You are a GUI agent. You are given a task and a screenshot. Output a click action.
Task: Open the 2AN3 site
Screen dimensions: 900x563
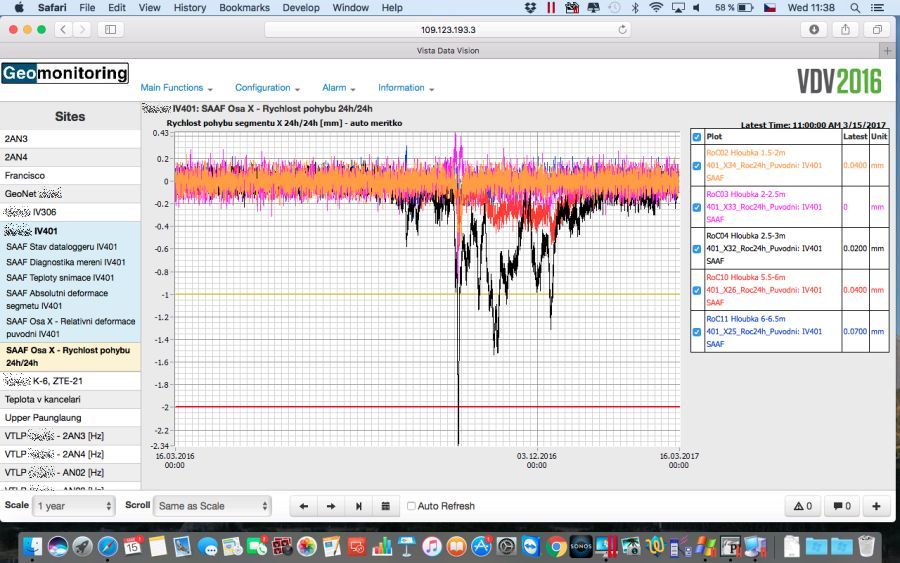70,139
